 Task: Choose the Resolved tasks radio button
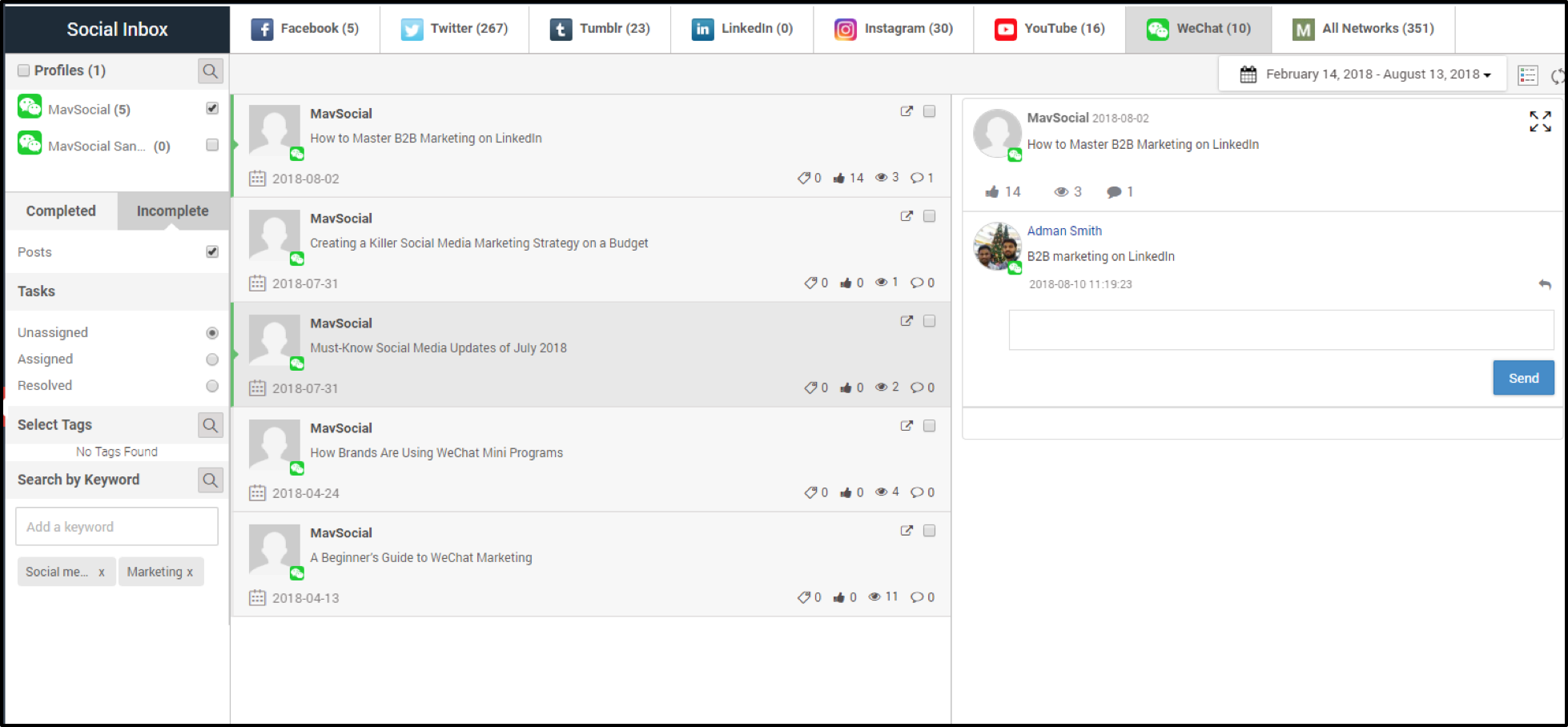tap(212, 386)
